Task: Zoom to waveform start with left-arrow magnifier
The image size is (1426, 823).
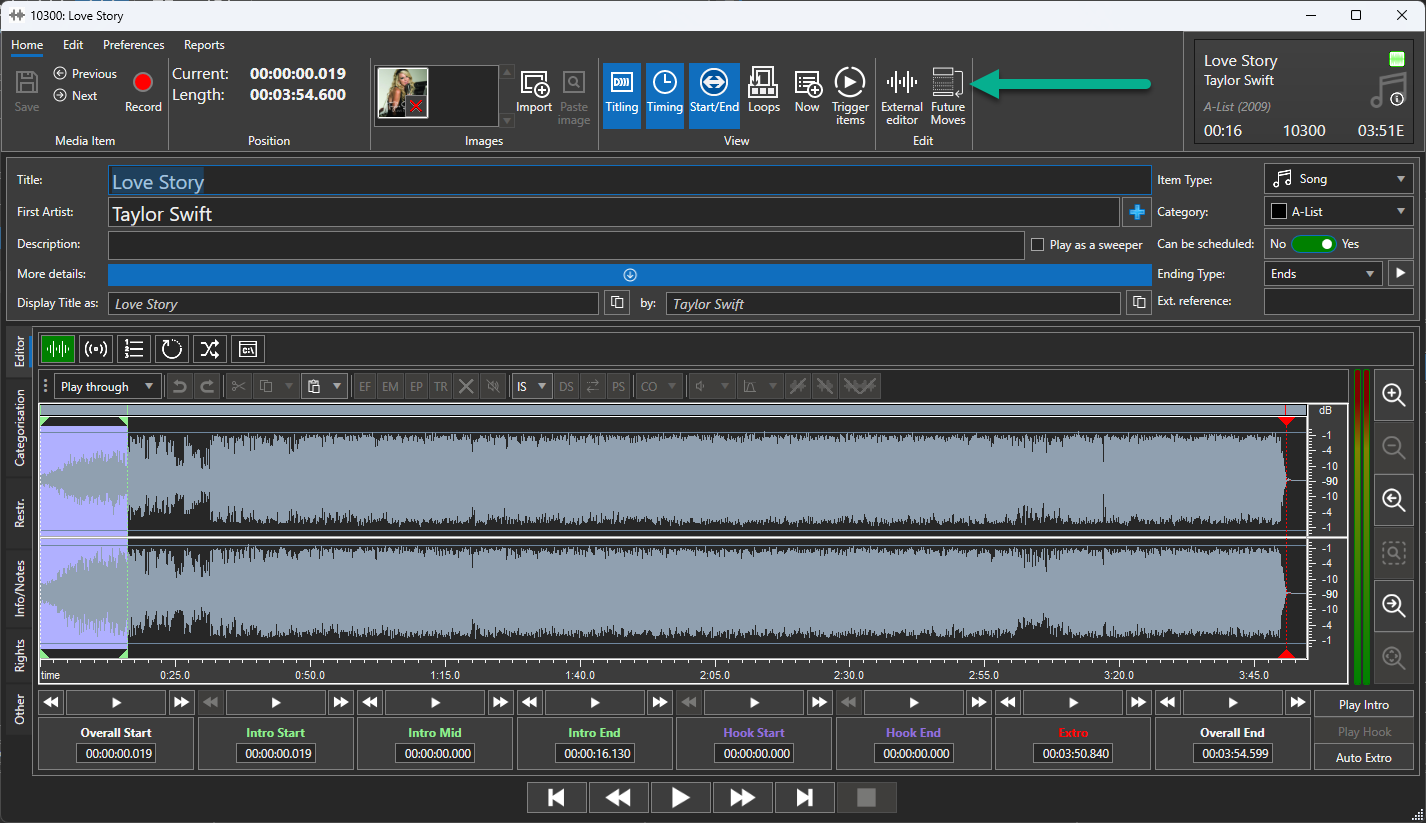Action: [x=1394, y=499]
